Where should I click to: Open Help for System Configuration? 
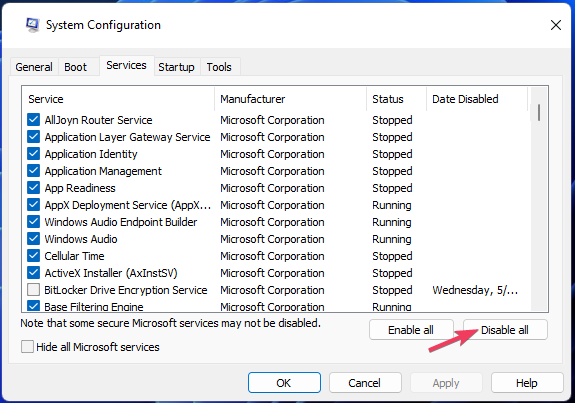(527, 383)
